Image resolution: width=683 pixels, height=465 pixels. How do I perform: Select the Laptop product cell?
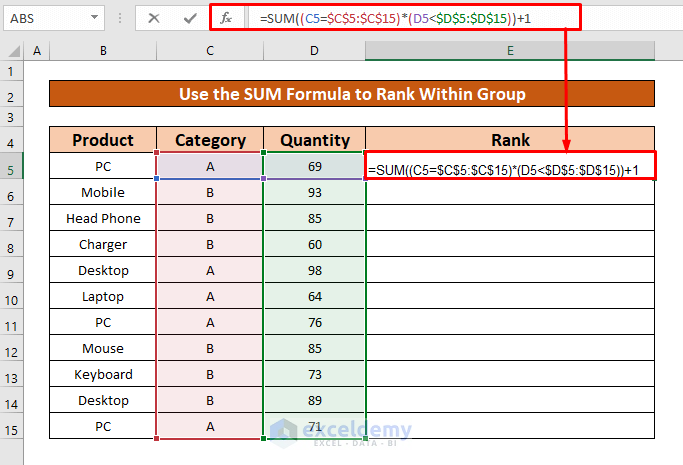(103, 296)
